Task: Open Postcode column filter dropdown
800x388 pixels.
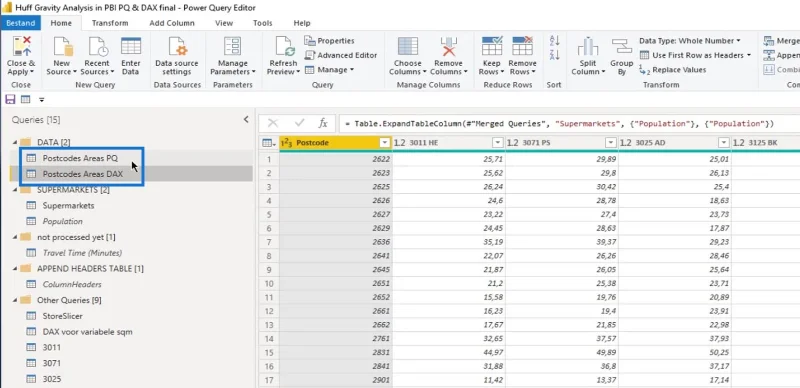Action: [385, 143]
